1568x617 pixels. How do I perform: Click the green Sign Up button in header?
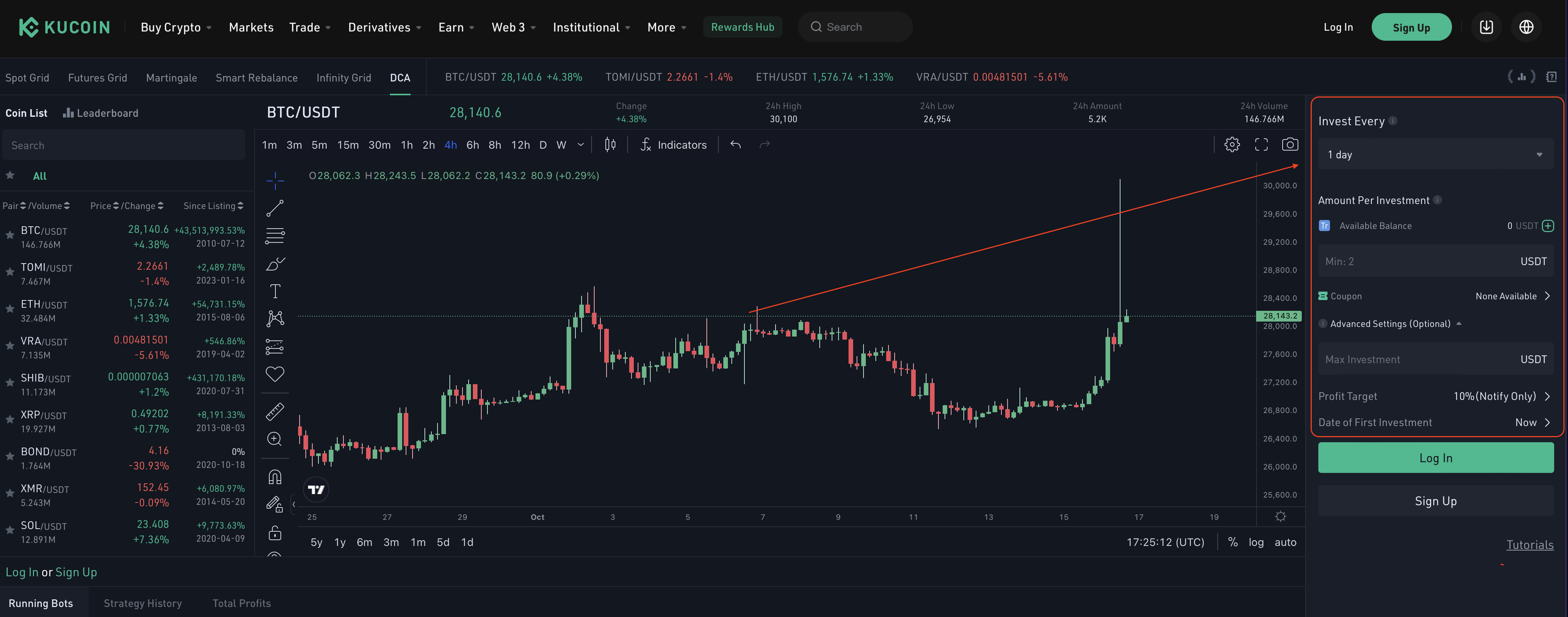(x=1411, y=27)
